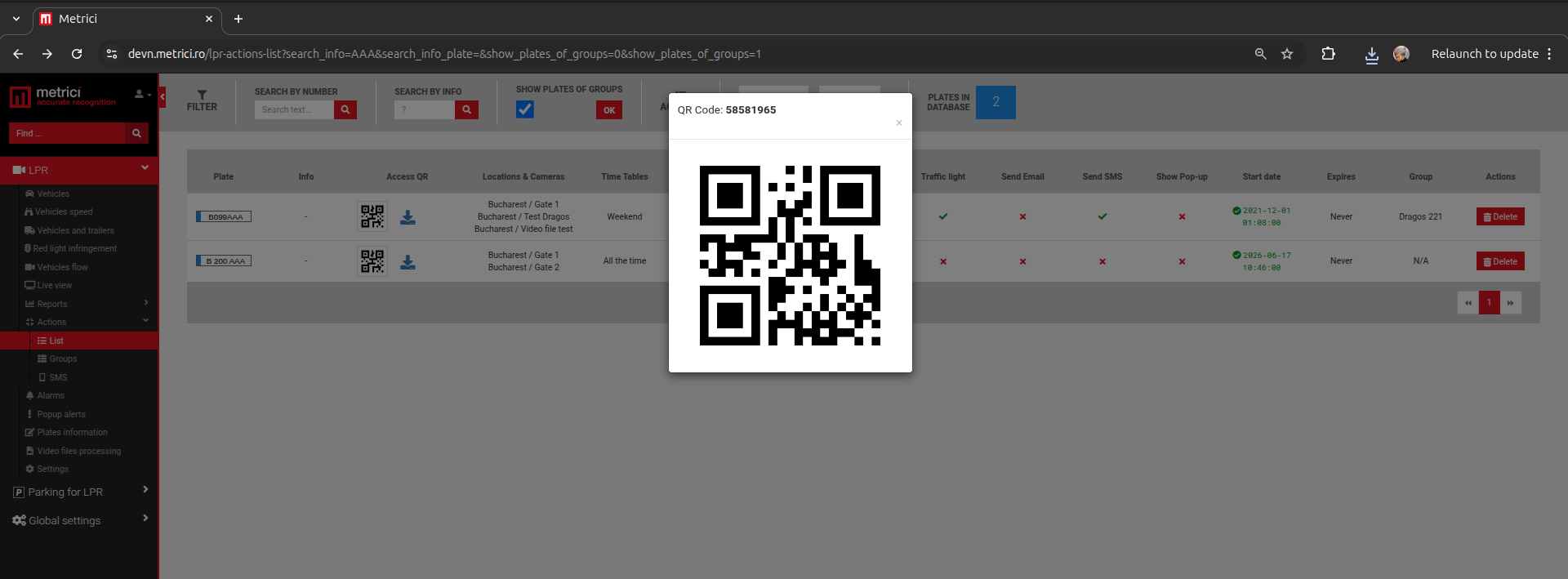Viewport: 1568px width, 579px height.
Task: Go to pagination page 1
Action: [1489, 303]
